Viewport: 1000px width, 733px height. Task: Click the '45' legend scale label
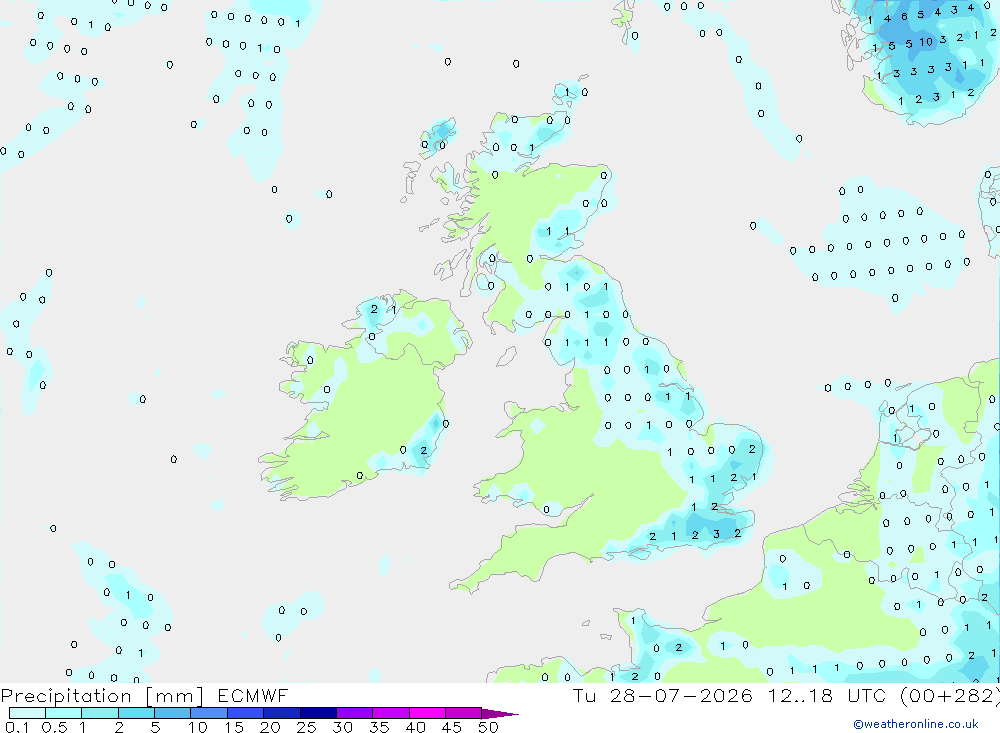(x=452, y=727)
